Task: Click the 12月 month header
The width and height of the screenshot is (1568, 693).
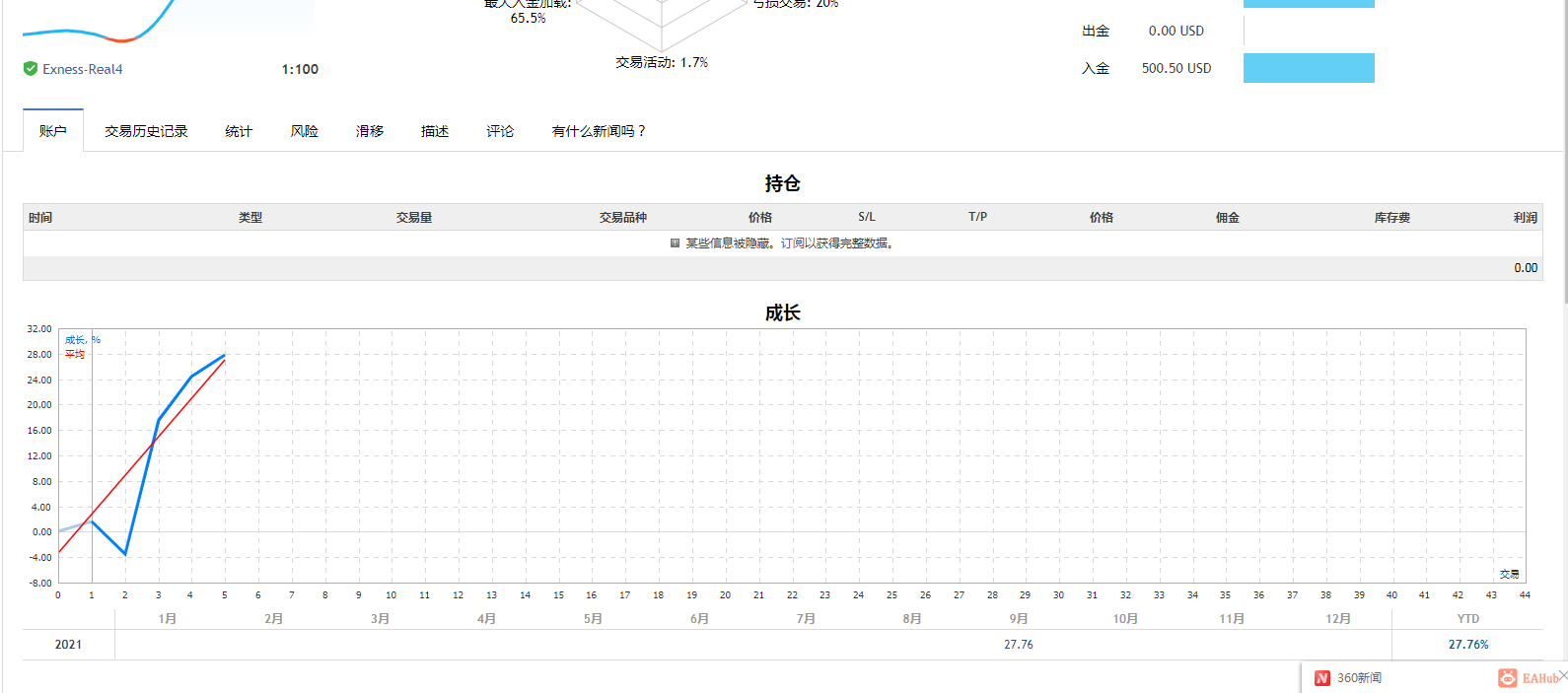Action: pos(1338,619)
